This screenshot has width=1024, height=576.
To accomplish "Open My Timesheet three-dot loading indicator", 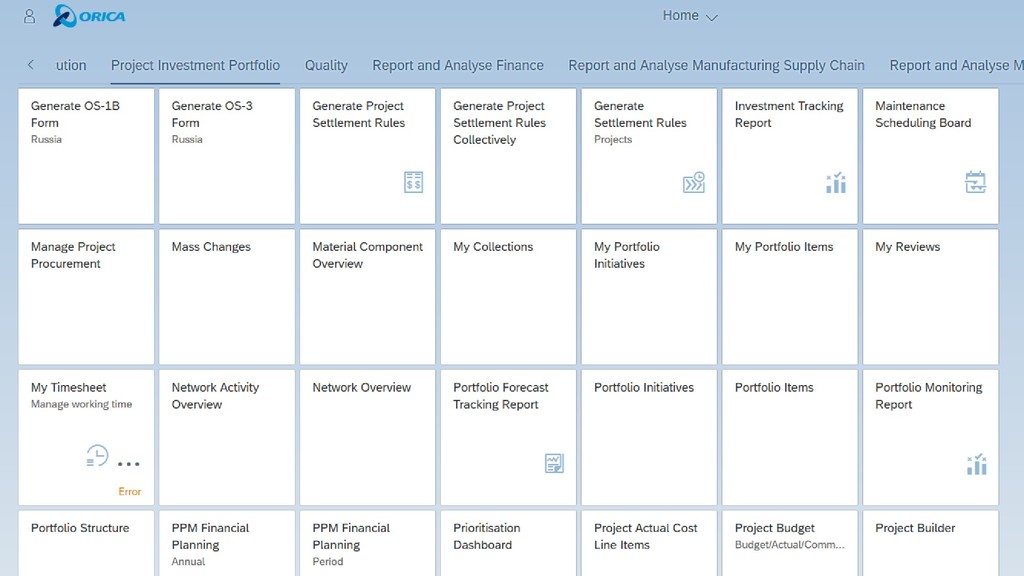I will (x=129, y=464).
